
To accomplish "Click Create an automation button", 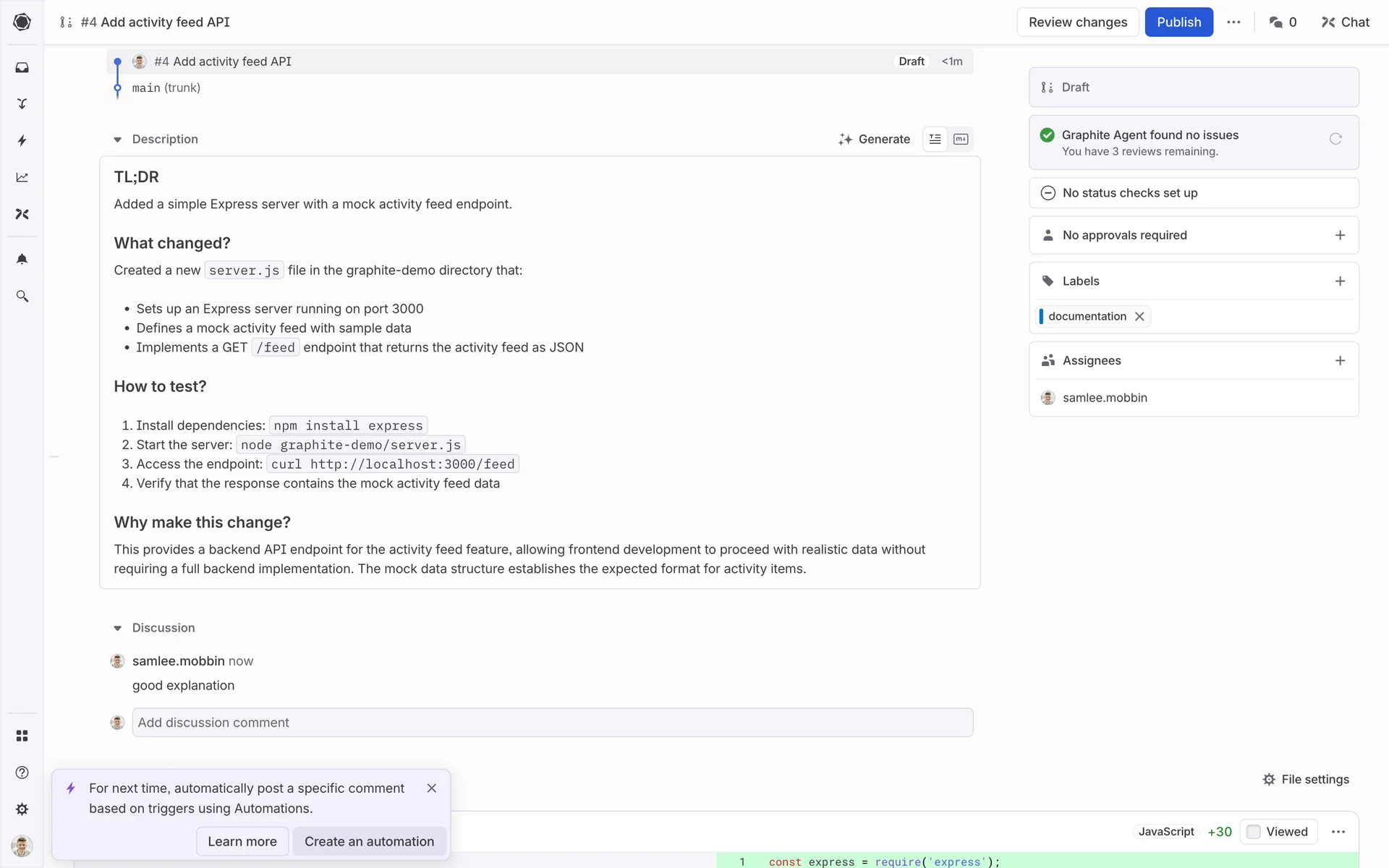I will pyautogui.click(x=369, y=841).
